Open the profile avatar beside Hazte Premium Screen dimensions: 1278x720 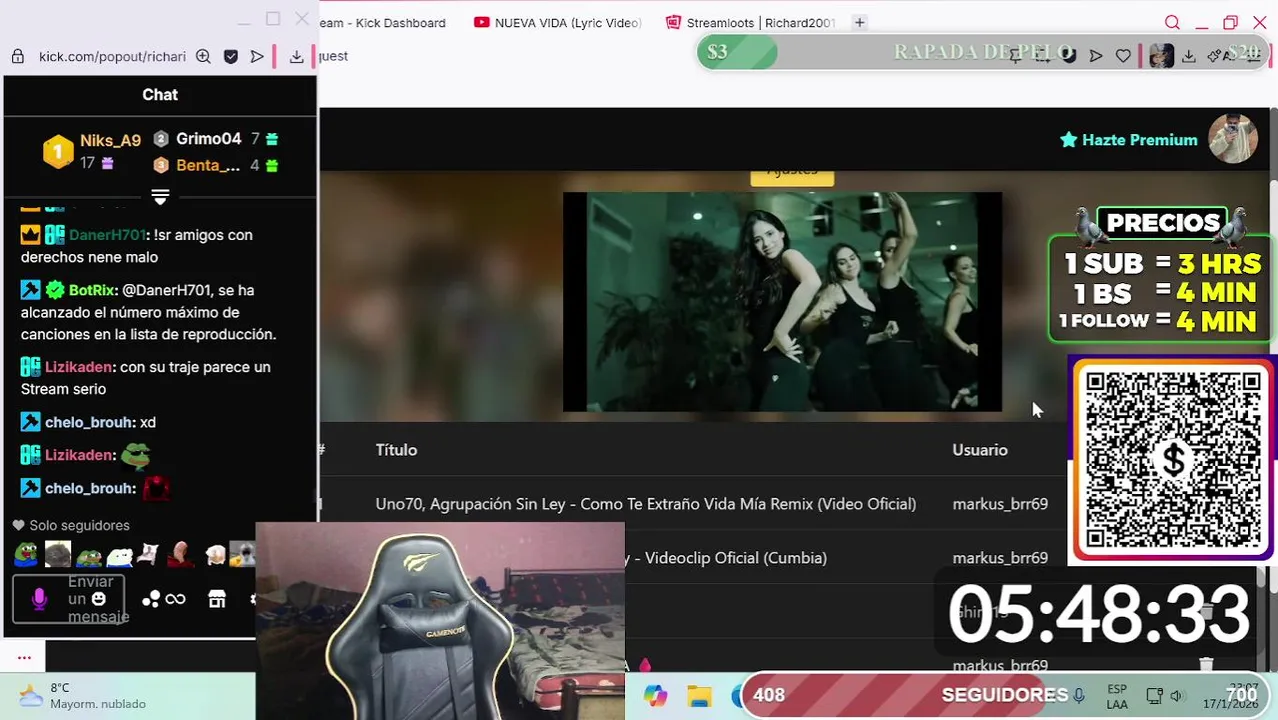coord(1232,139)
